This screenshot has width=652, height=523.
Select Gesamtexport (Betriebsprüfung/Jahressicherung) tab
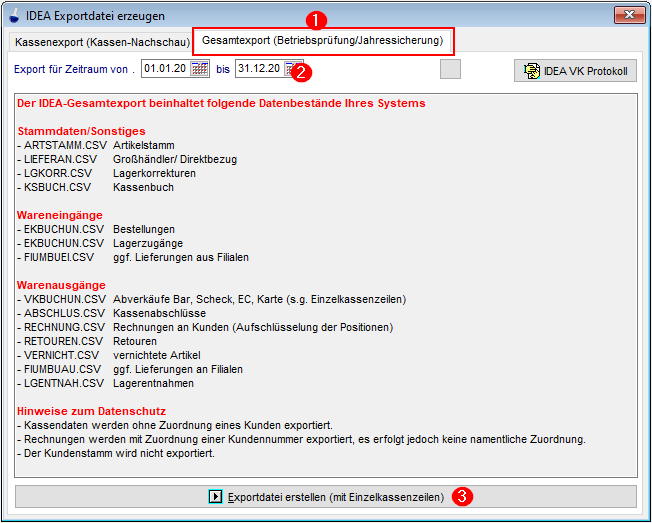(x=323, y=41)
